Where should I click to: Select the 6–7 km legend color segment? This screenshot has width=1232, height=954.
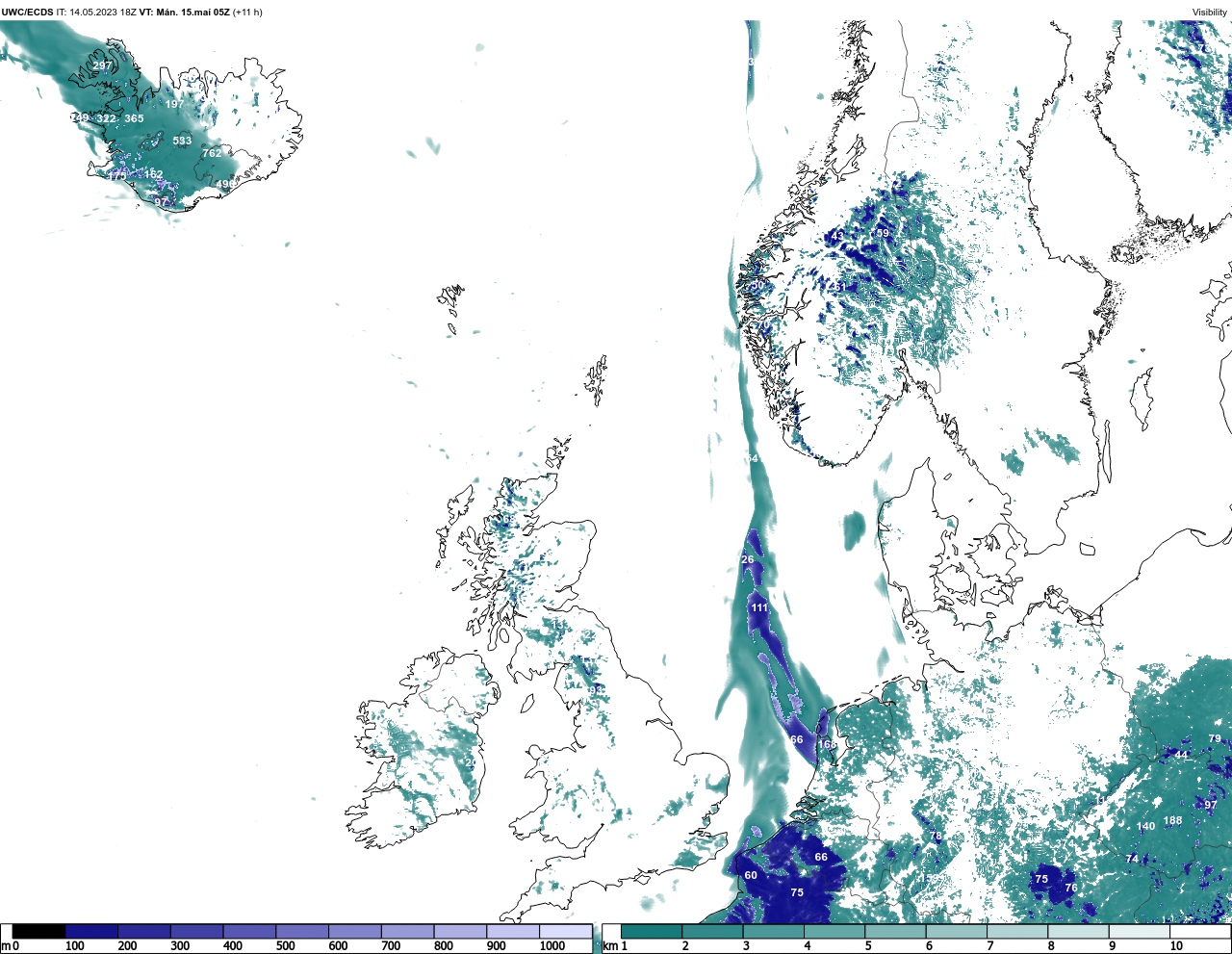point(956,931)
